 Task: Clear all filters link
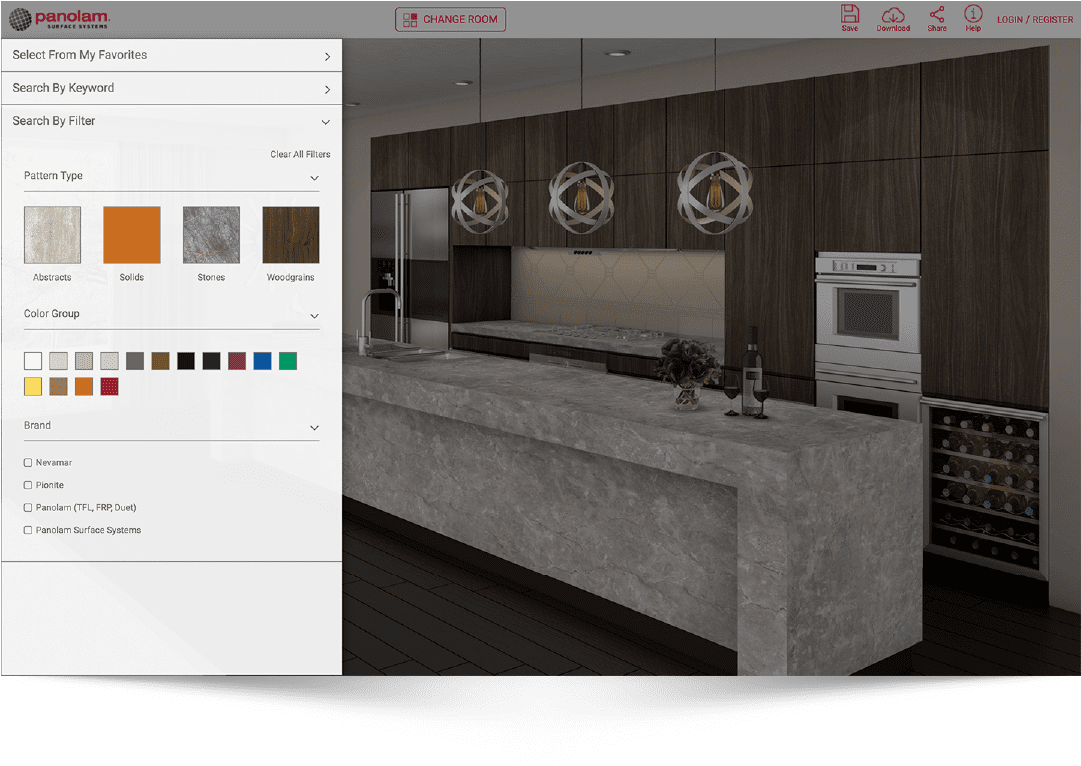300,154
